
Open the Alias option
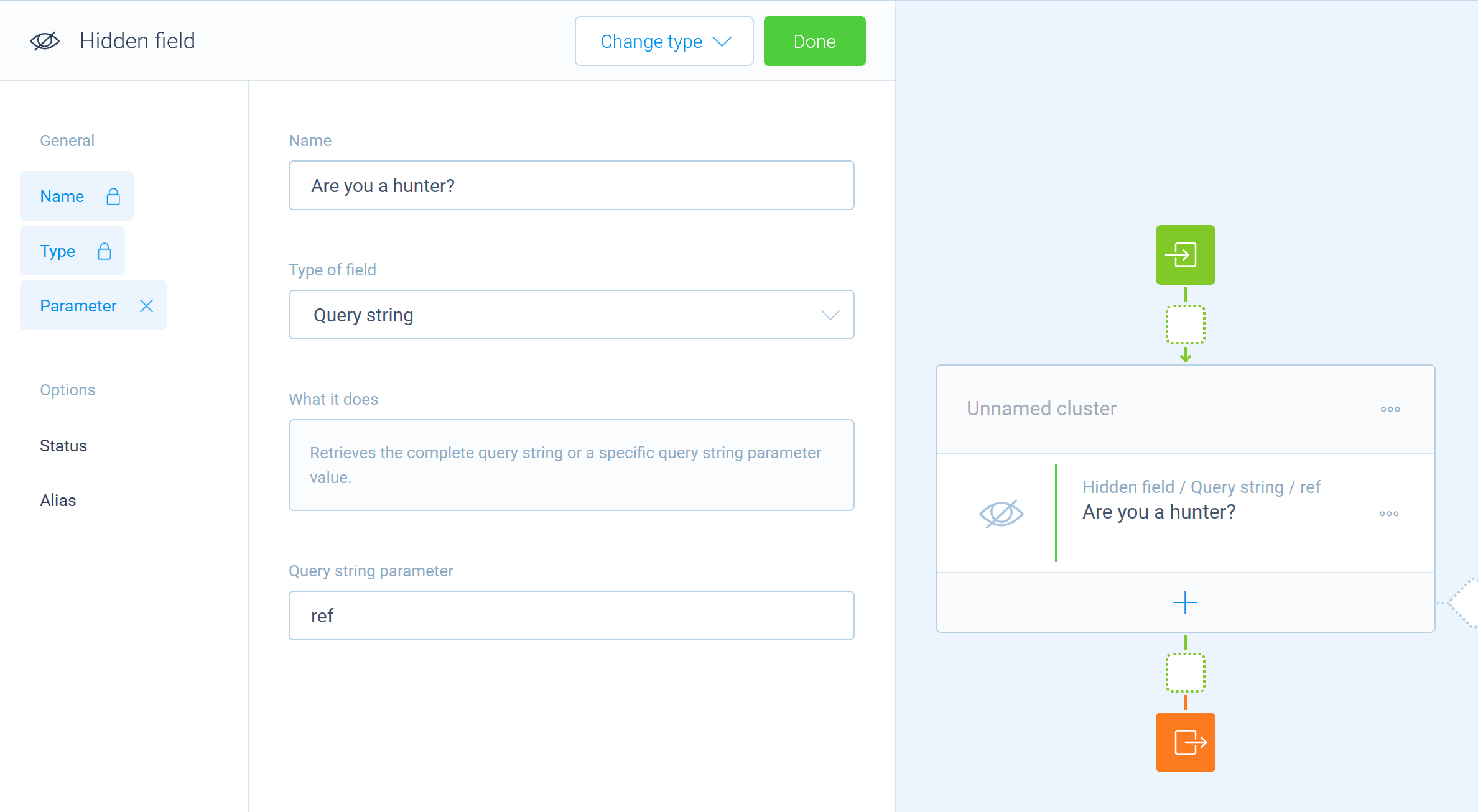click(x=58, y=501)
